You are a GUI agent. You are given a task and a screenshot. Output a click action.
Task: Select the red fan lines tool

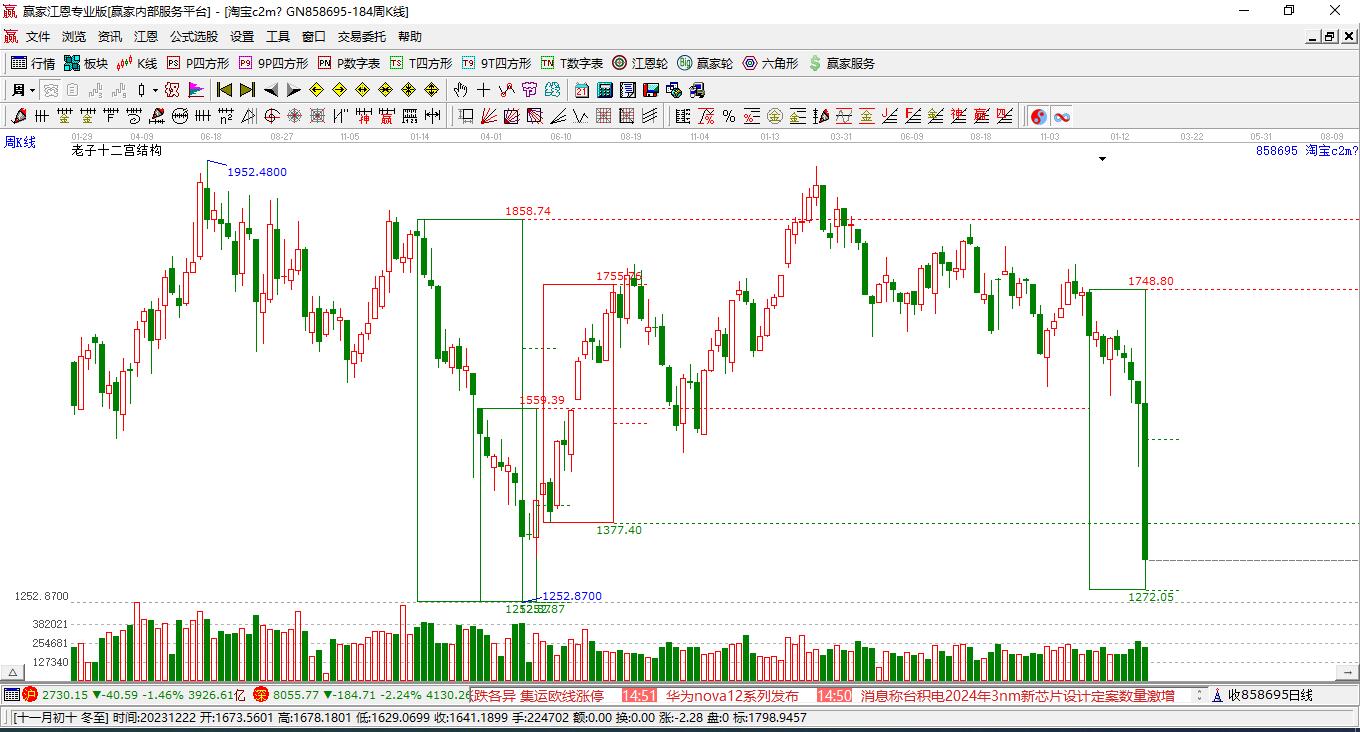(x=489, y=116)
